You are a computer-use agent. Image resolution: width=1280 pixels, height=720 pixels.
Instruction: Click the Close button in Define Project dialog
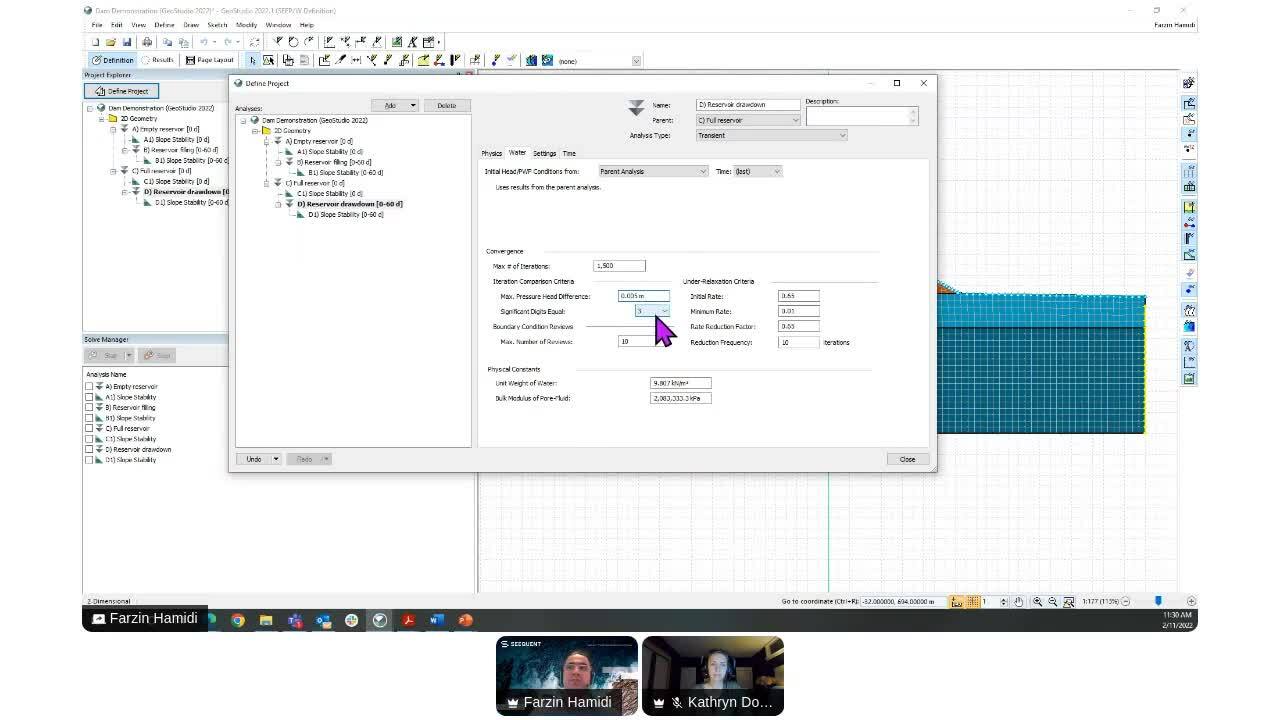click(x=907, y=459)
